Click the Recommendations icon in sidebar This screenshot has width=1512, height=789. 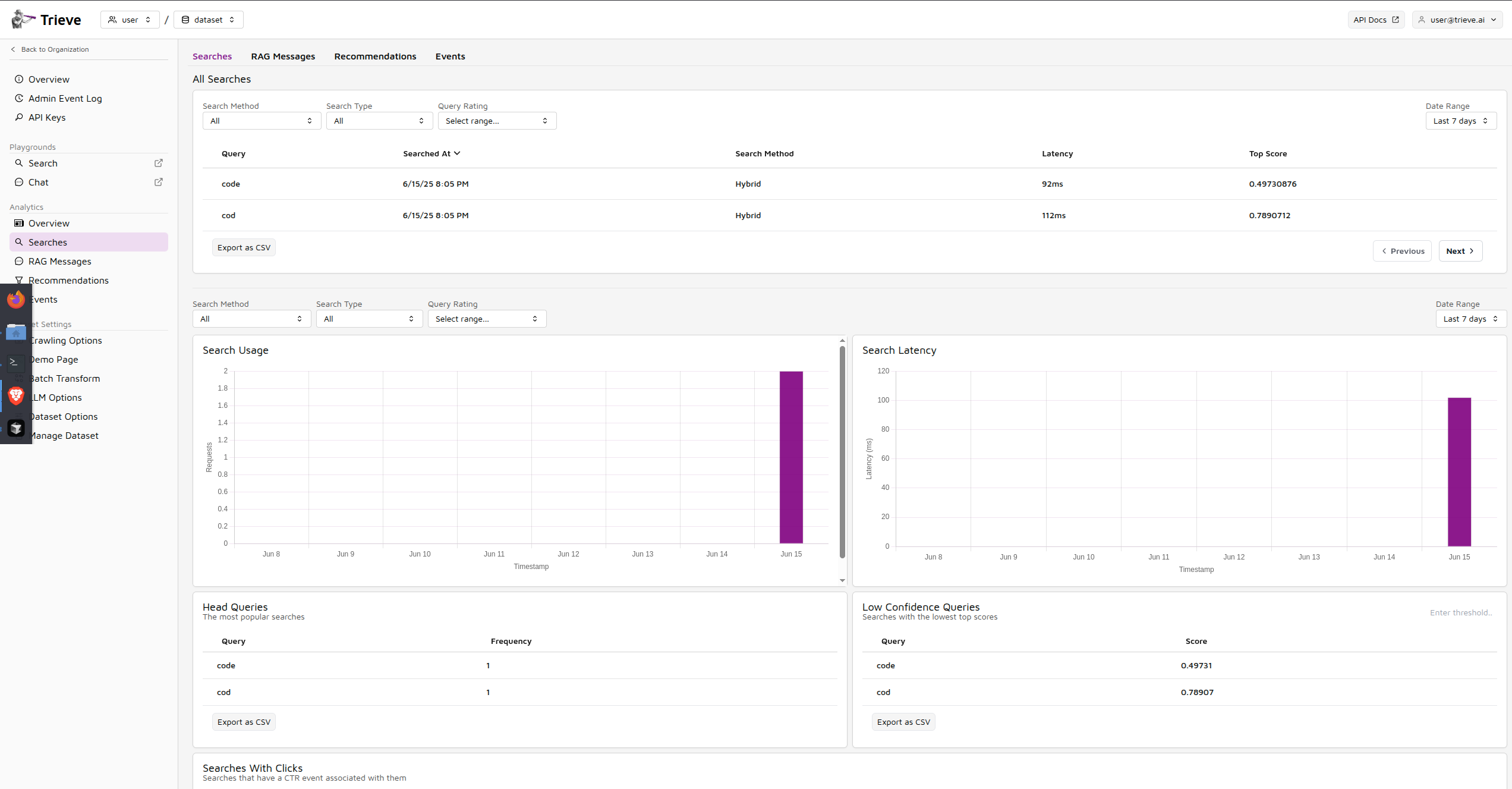pyautogui.click(x=19, y=280)
